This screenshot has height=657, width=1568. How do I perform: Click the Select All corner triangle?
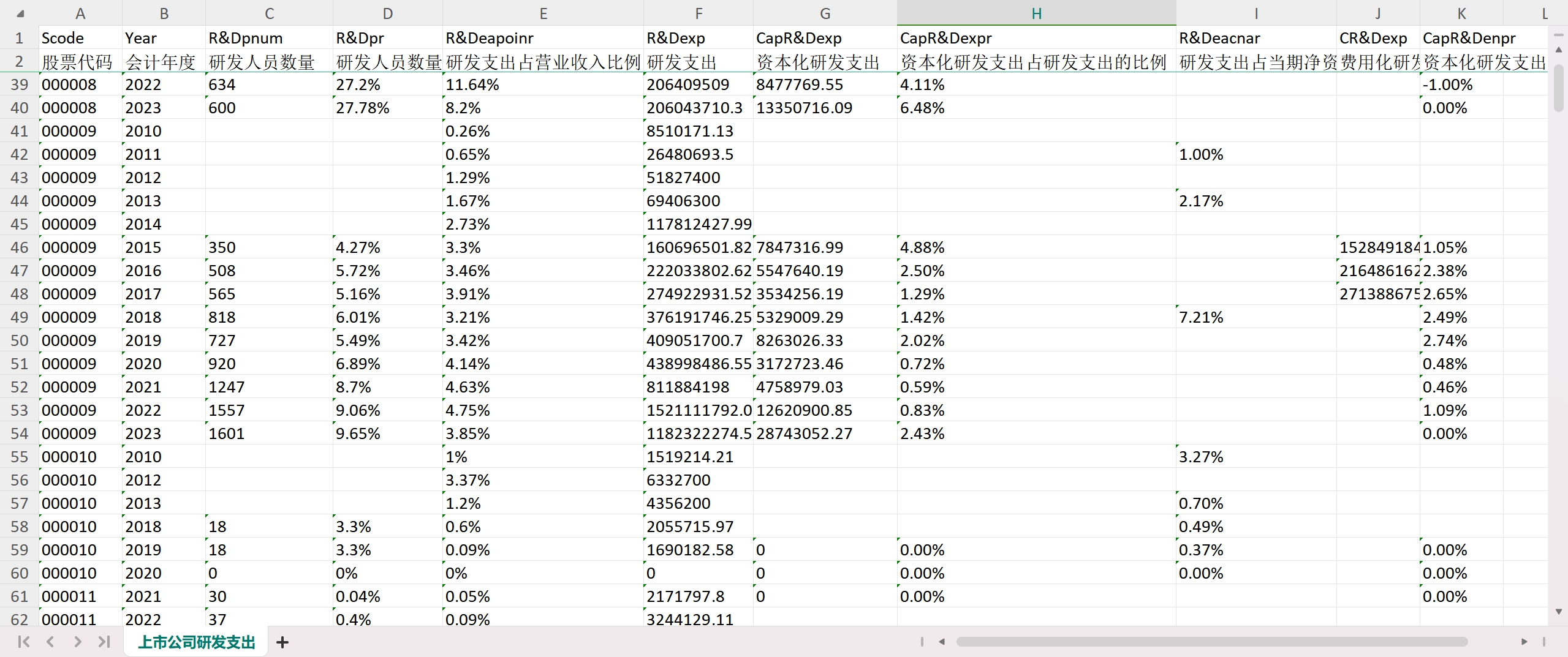pos(20,14)
